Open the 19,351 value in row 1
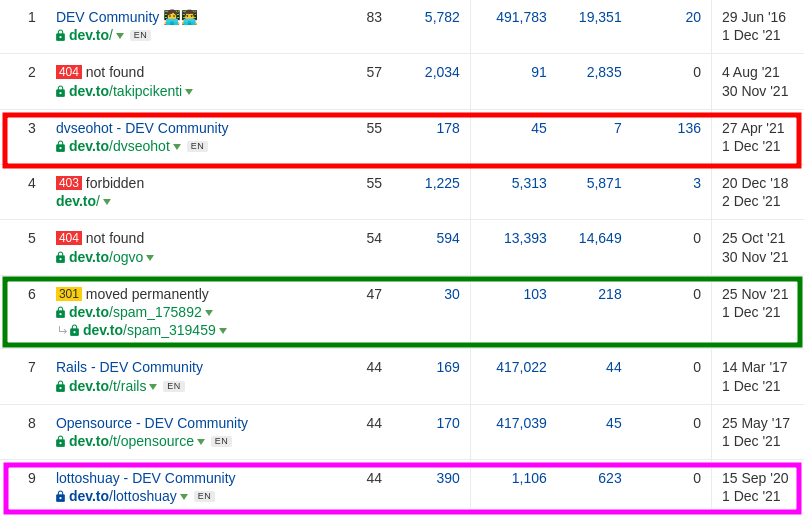 pyautogui.click(x=600, y=17)
